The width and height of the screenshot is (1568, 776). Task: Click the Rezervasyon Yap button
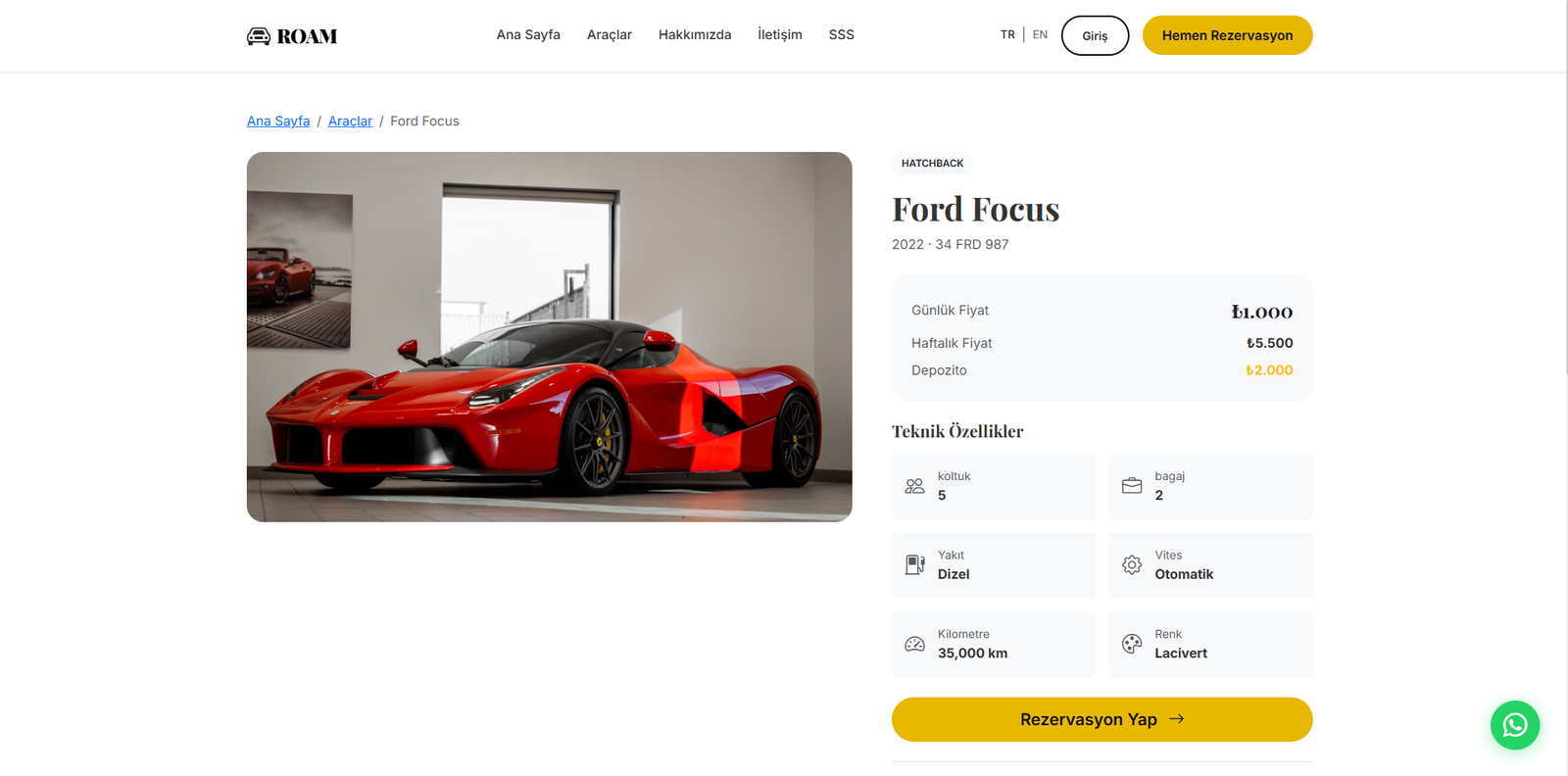point(1102,719)
